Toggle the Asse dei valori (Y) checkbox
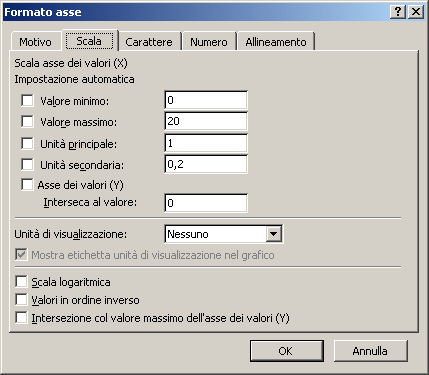The width and height of the screenshot is (429, 375). coord(27,184)
